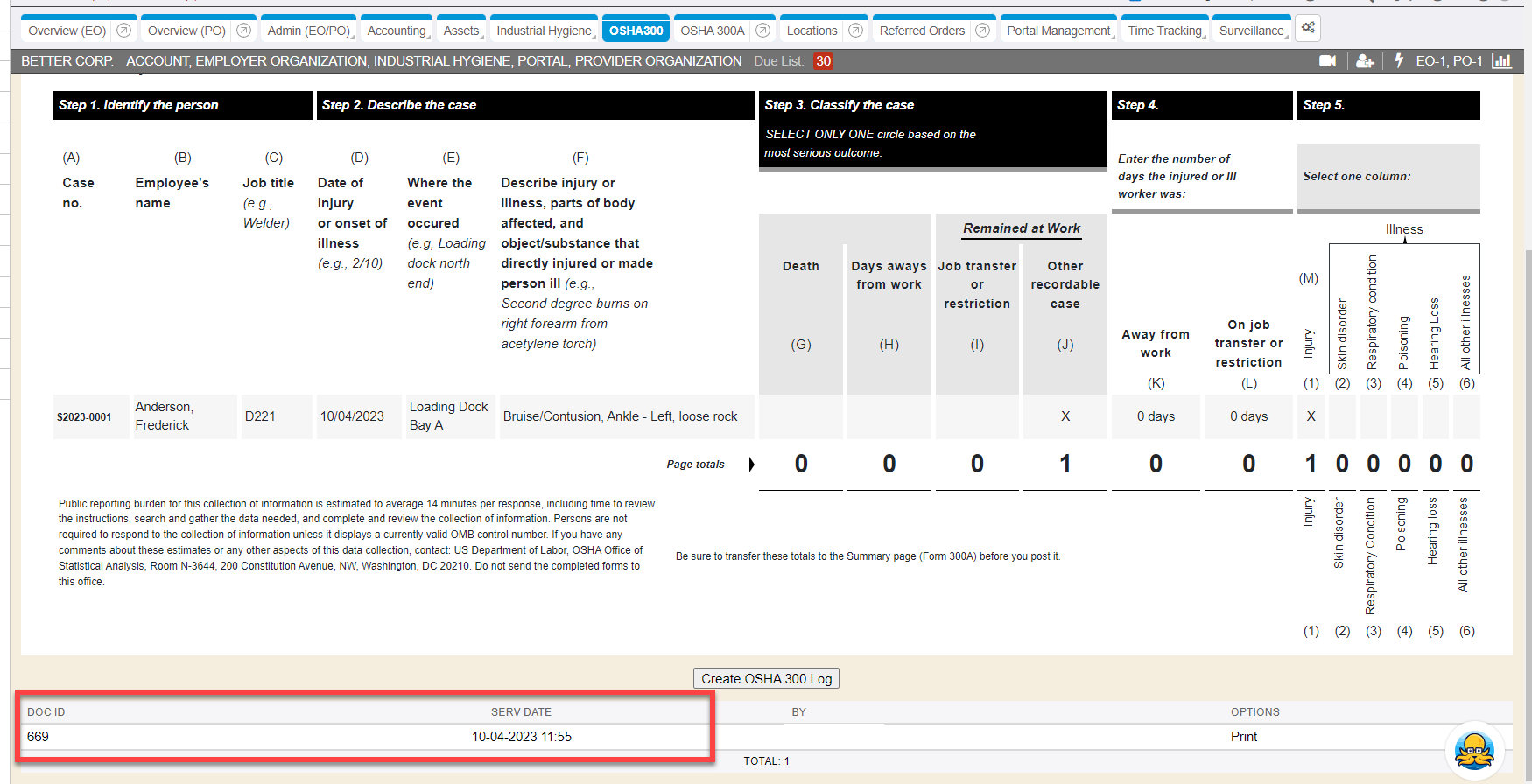Click the red Due List 30 badge
The width and height of the screenshot is (1532, 784).
point(823,61)
